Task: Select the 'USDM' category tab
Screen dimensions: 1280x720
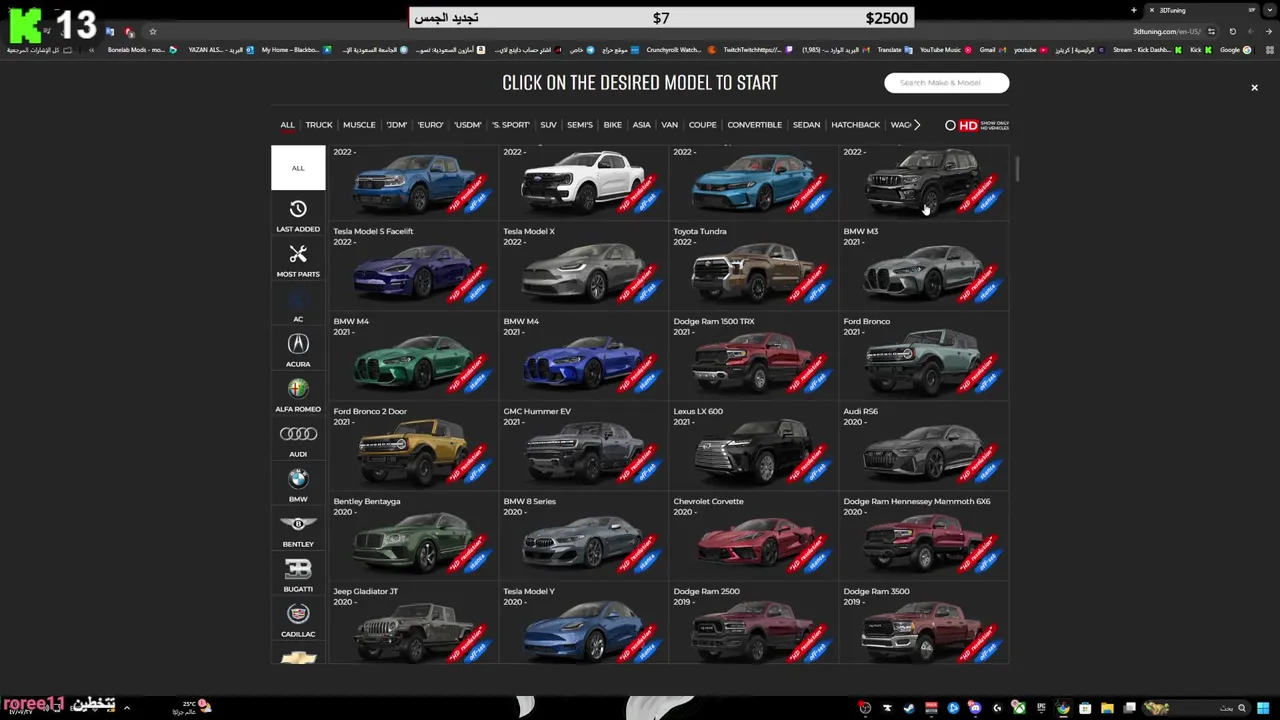Action: [x=467, y=125]
